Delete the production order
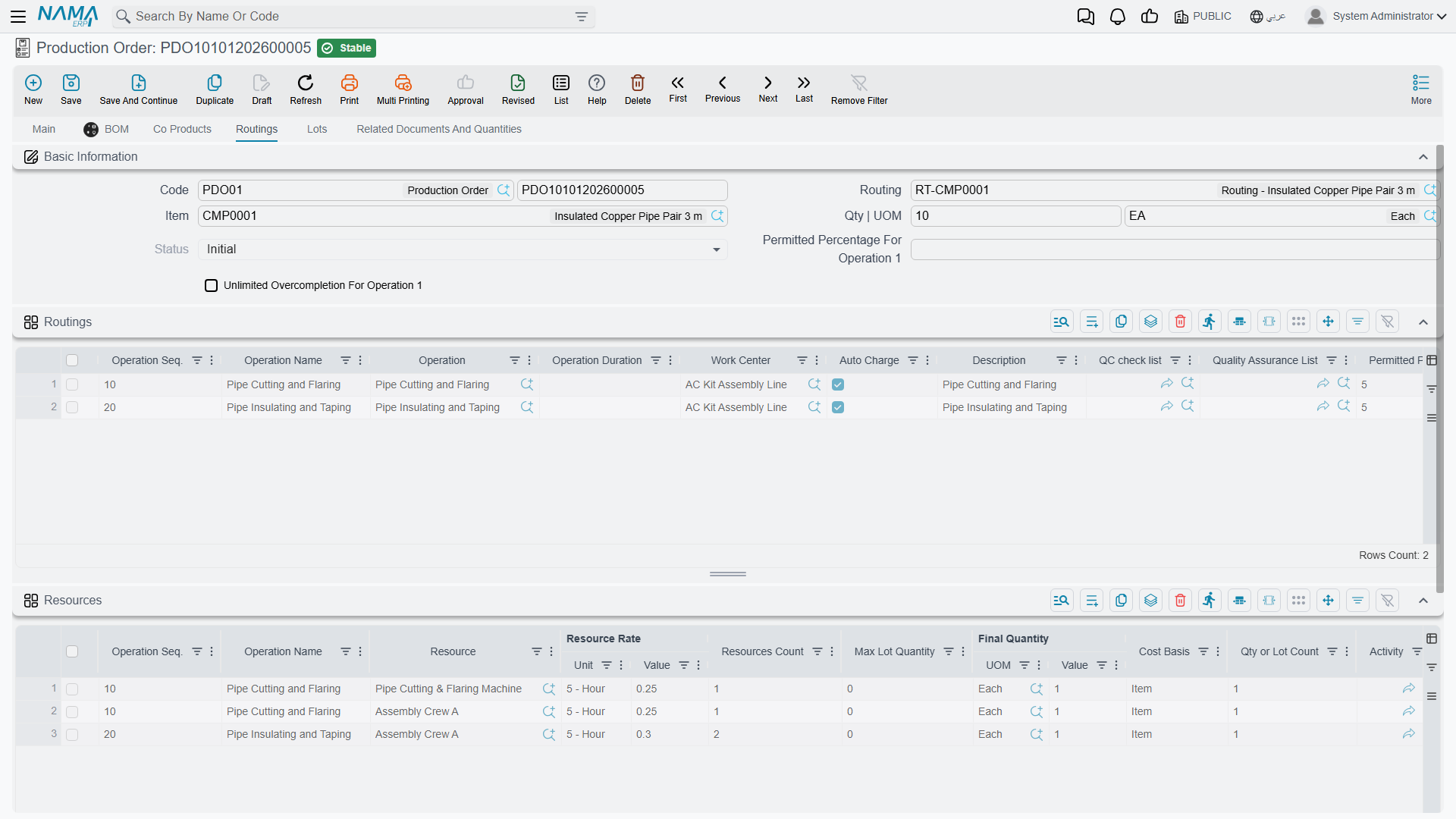The width and height of the screenshot is (1456, 819). [x=638, y=89]
